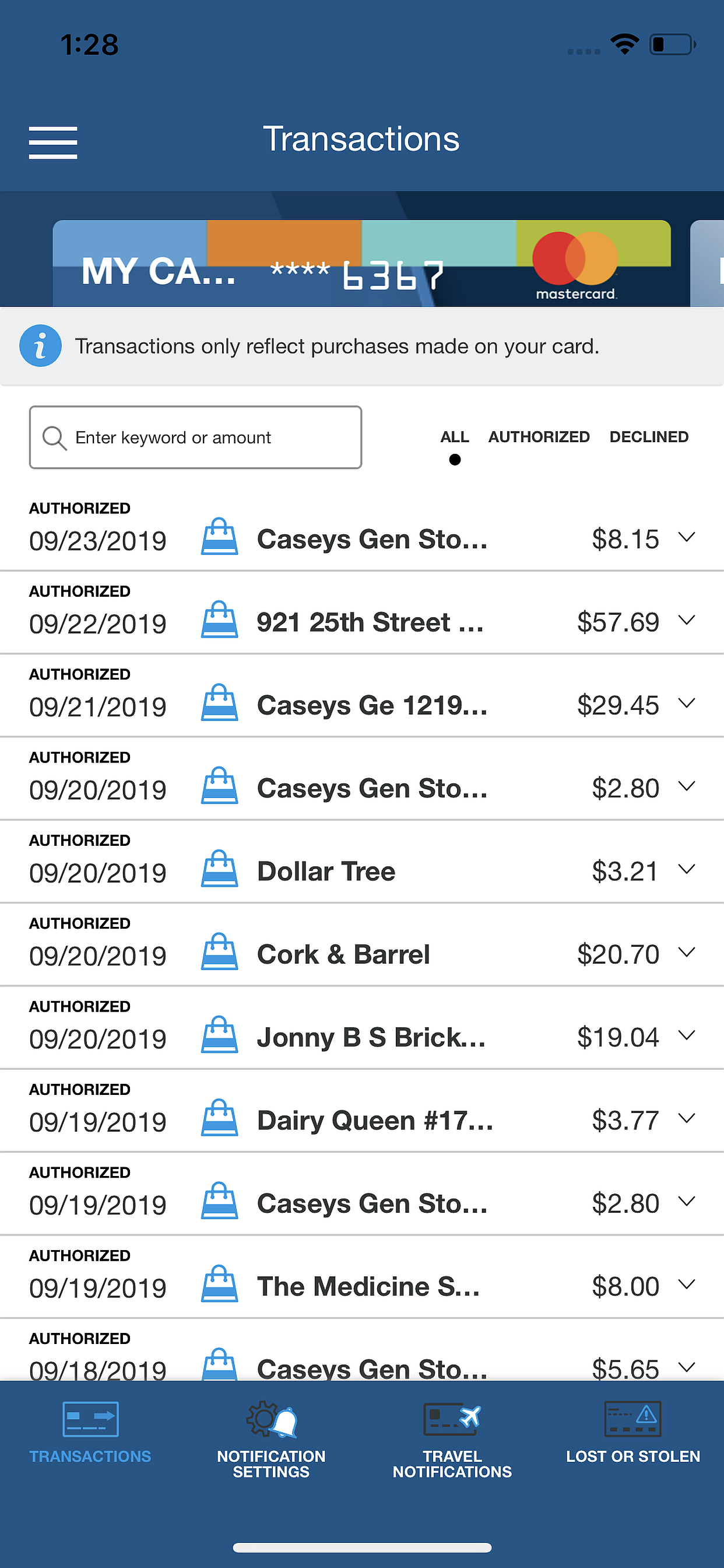
Task: Open the Jonny B S Brick transaction
Action: (362, 1028)
